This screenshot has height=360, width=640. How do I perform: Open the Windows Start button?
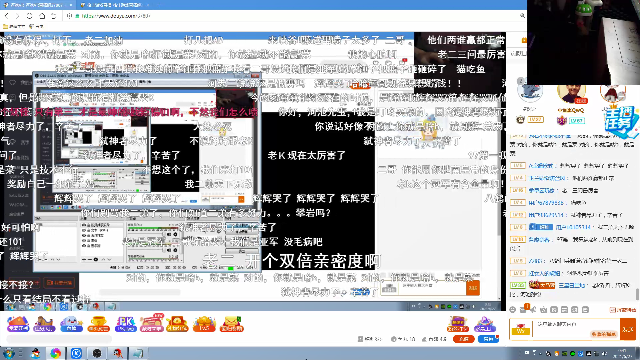[9, 353]
